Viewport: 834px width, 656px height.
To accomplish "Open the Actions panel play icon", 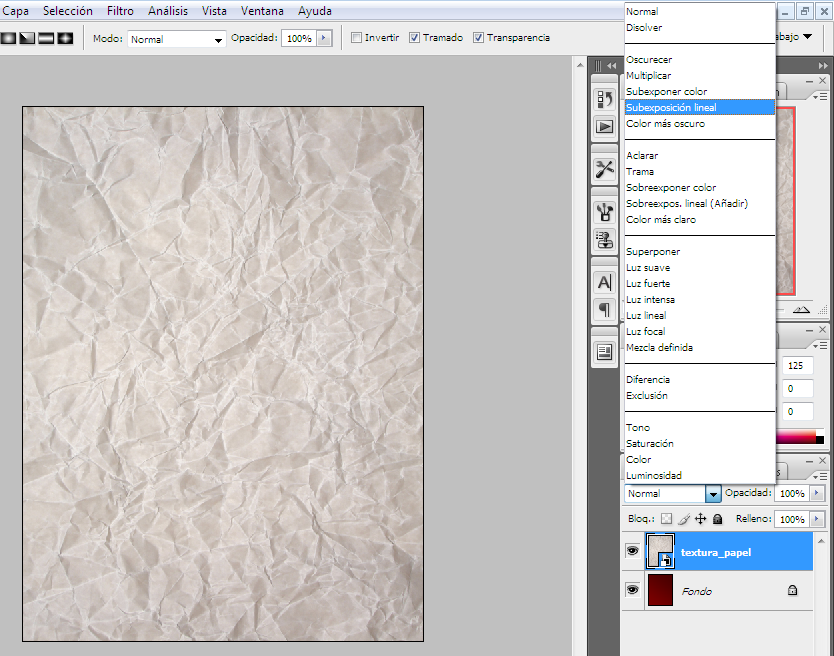I will pos(604,127).
